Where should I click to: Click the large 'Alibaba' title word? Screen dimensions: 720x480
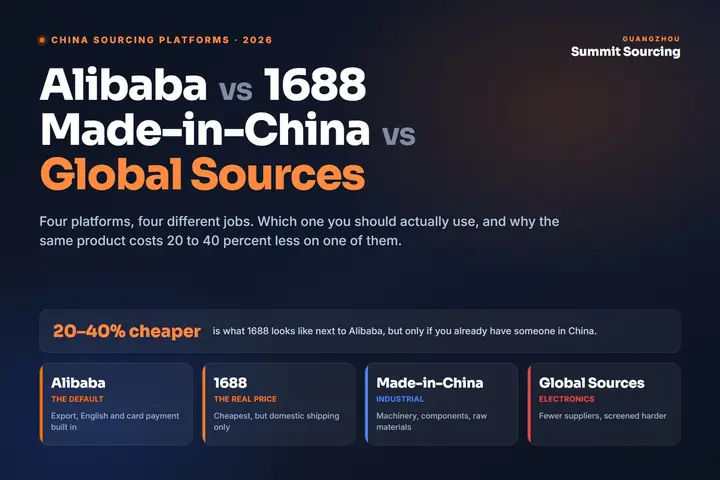[124, 85]
